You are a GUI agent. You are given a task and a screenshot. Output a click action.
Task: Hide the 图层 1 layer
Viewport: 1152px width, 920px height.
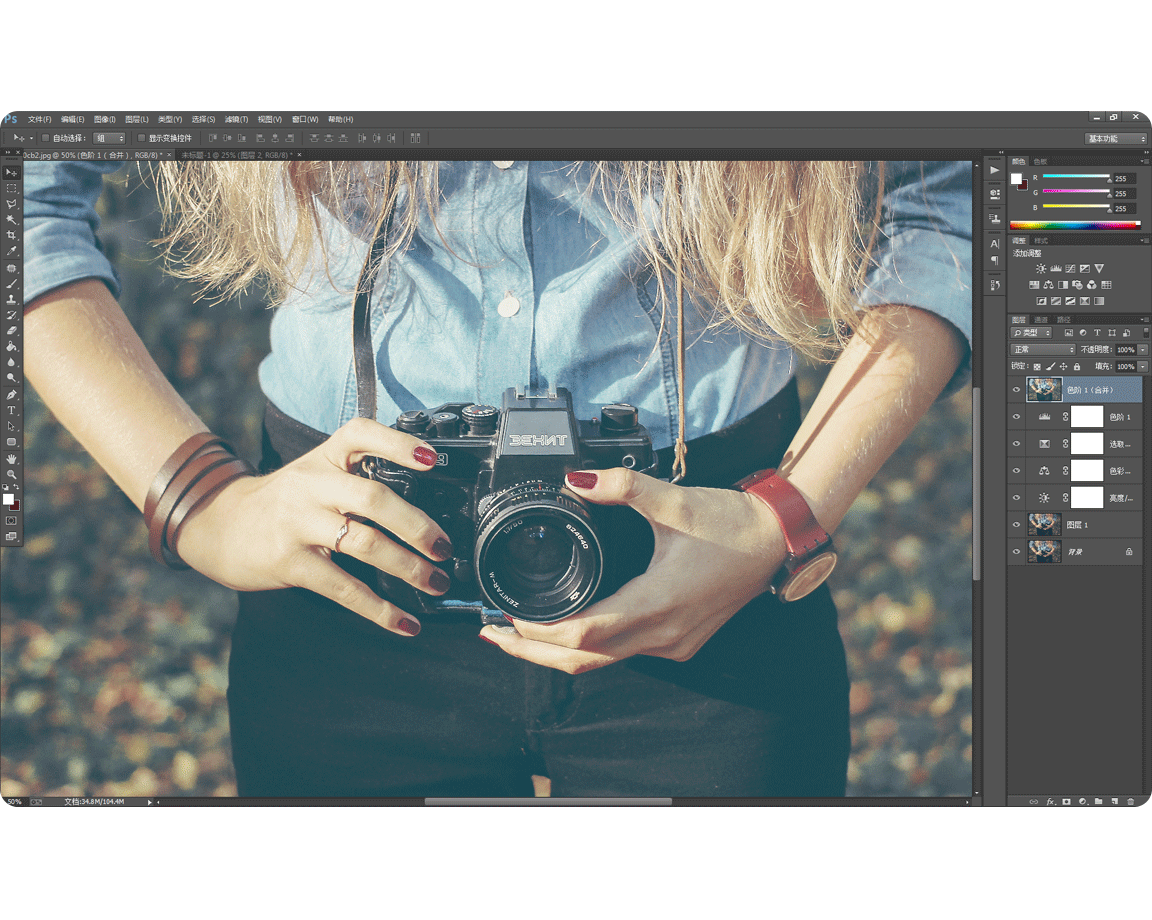tap(1017, 525)
